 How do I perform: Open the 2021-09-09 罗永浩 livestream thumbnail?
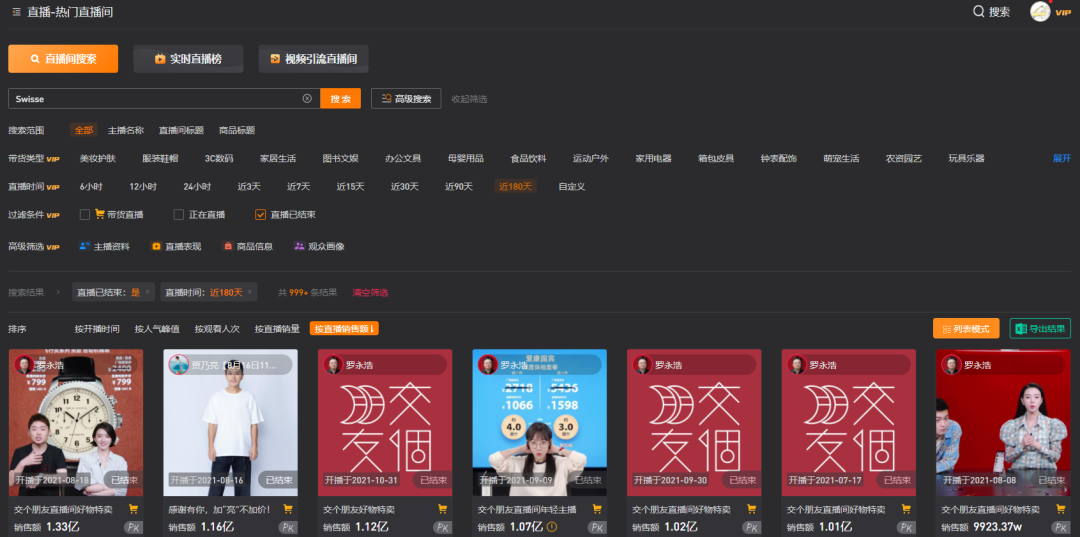click(x=540, y=423)
